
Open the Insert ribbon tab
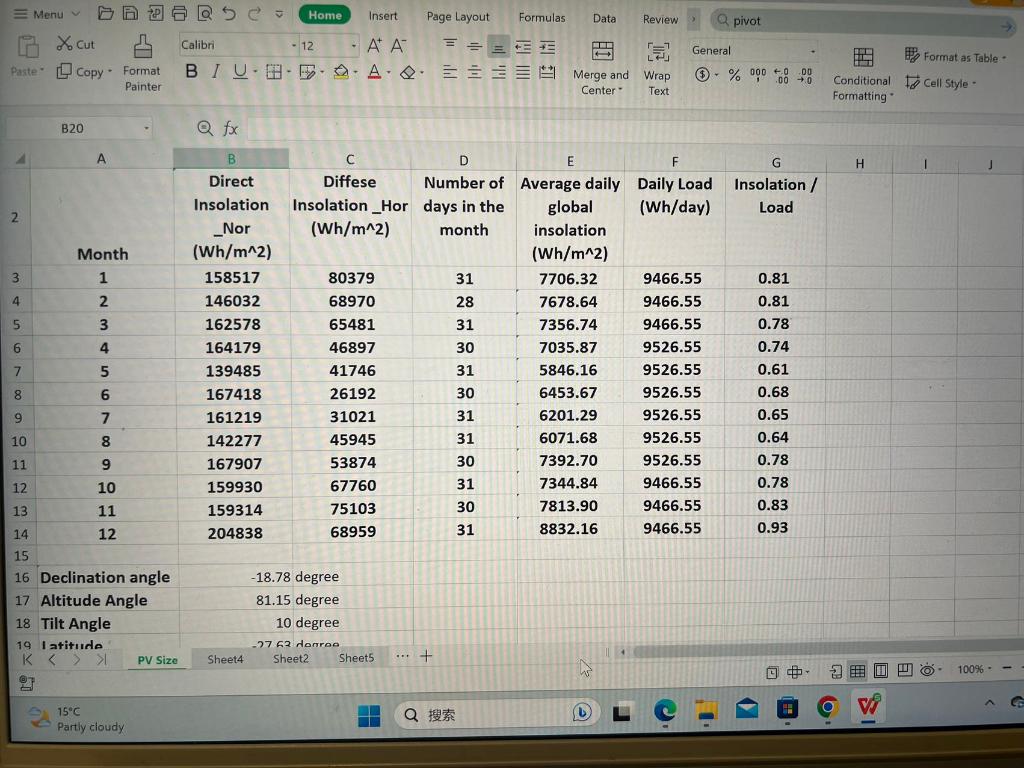point(383,16)
